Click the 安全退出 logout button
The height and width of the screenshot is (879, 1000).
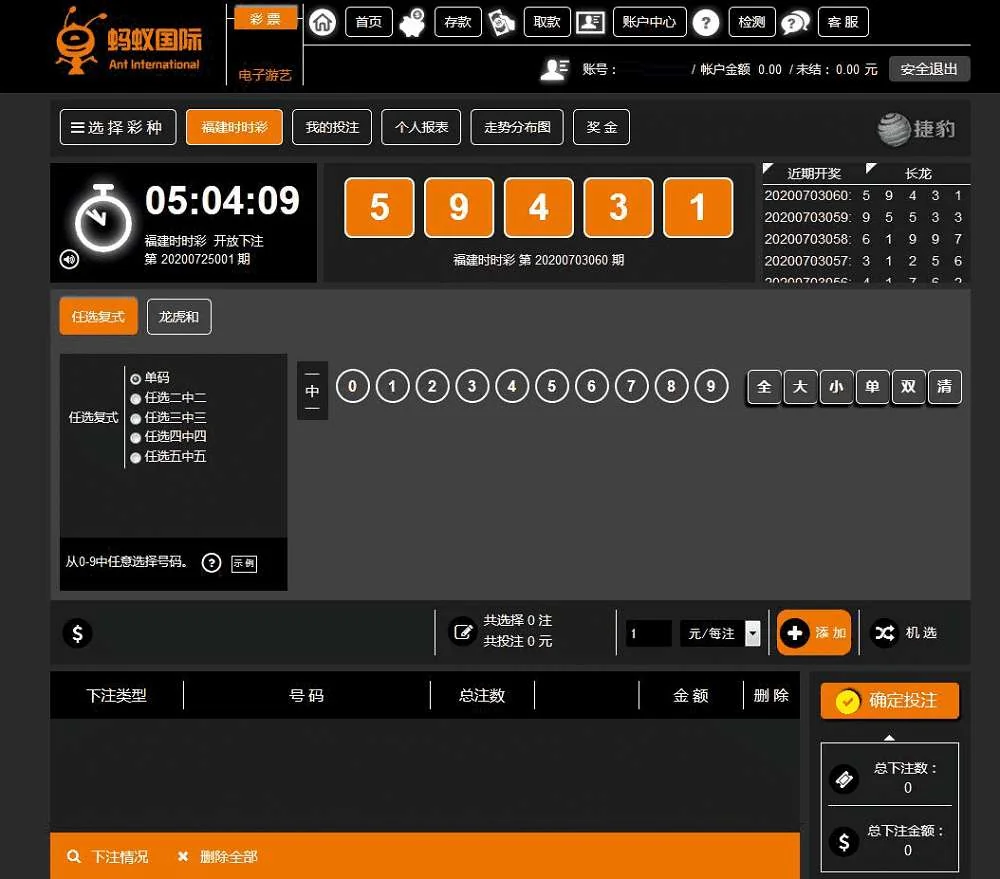[x=929, y=69]
